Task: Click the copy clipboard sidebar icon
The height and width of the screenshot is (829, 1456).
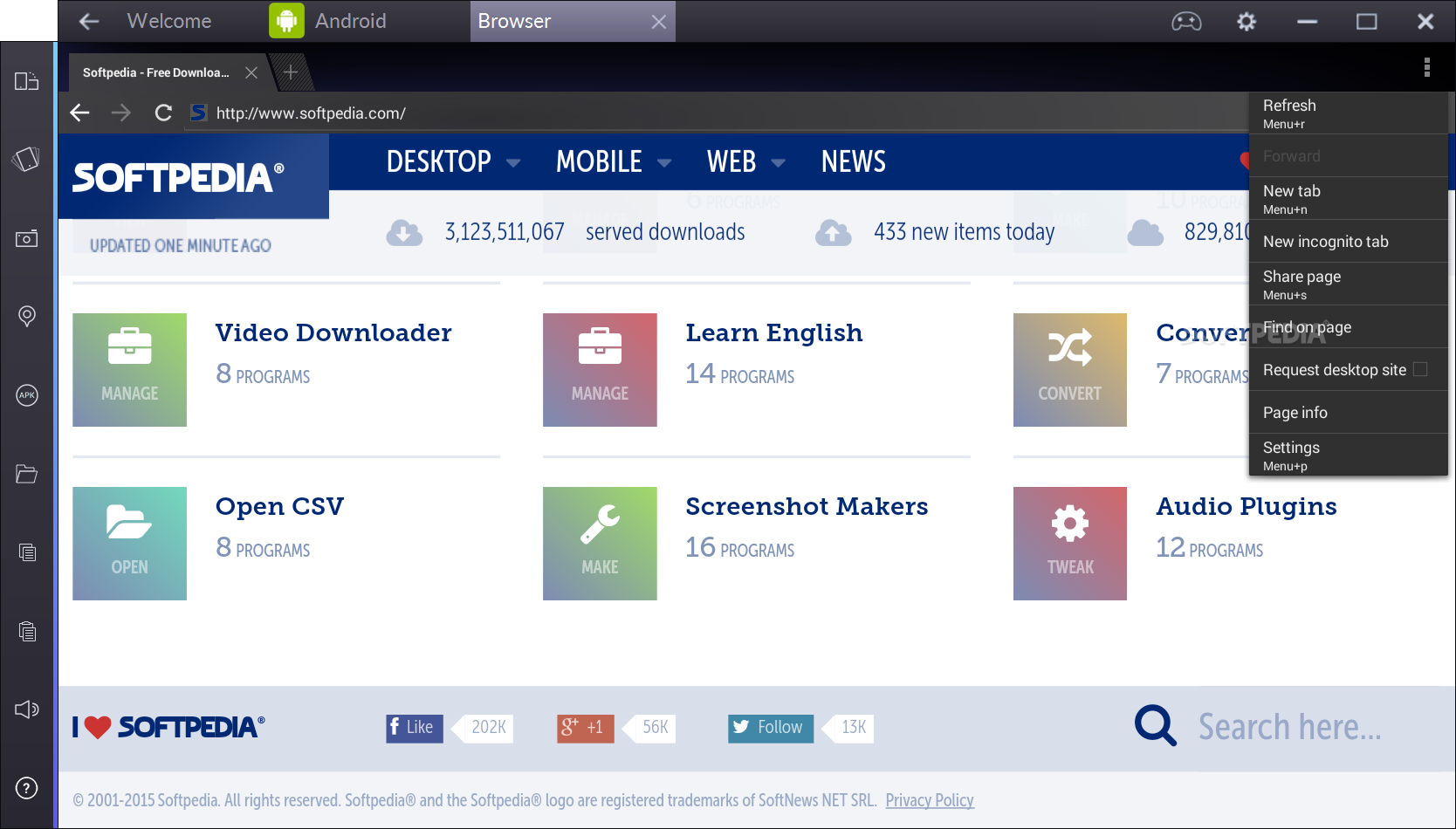Action: click(27, 552)
